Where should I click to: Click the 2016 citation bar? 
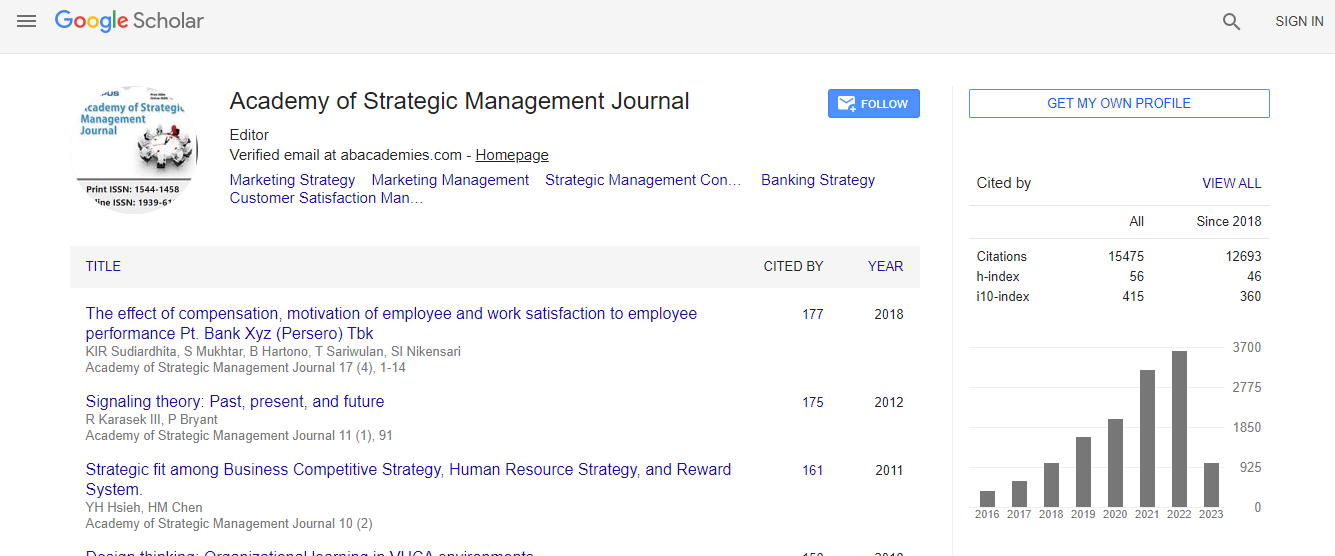coord(987,499)
